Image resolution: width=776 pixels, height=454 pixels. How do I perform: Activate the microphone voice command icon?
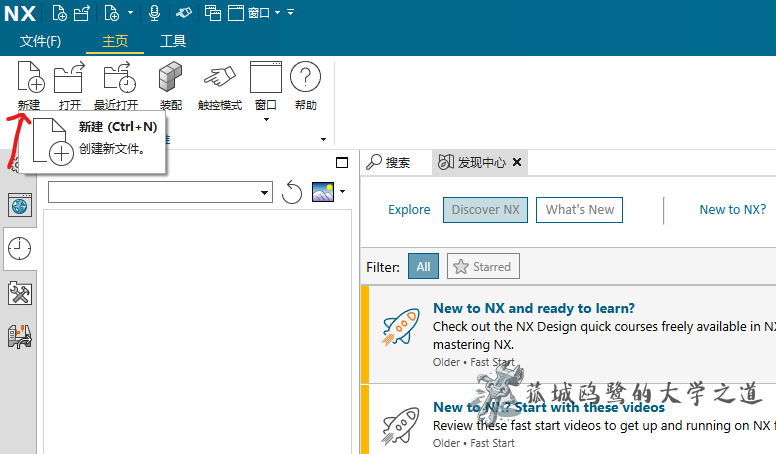(x=154, y=13)
